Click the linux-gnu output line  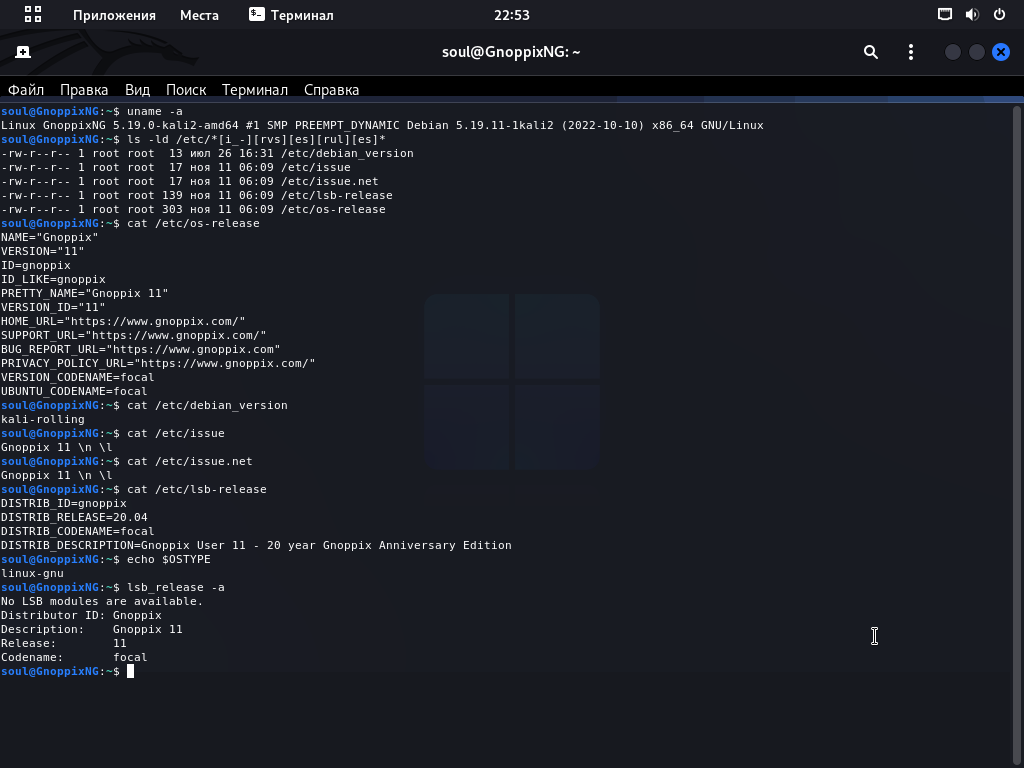32,573
